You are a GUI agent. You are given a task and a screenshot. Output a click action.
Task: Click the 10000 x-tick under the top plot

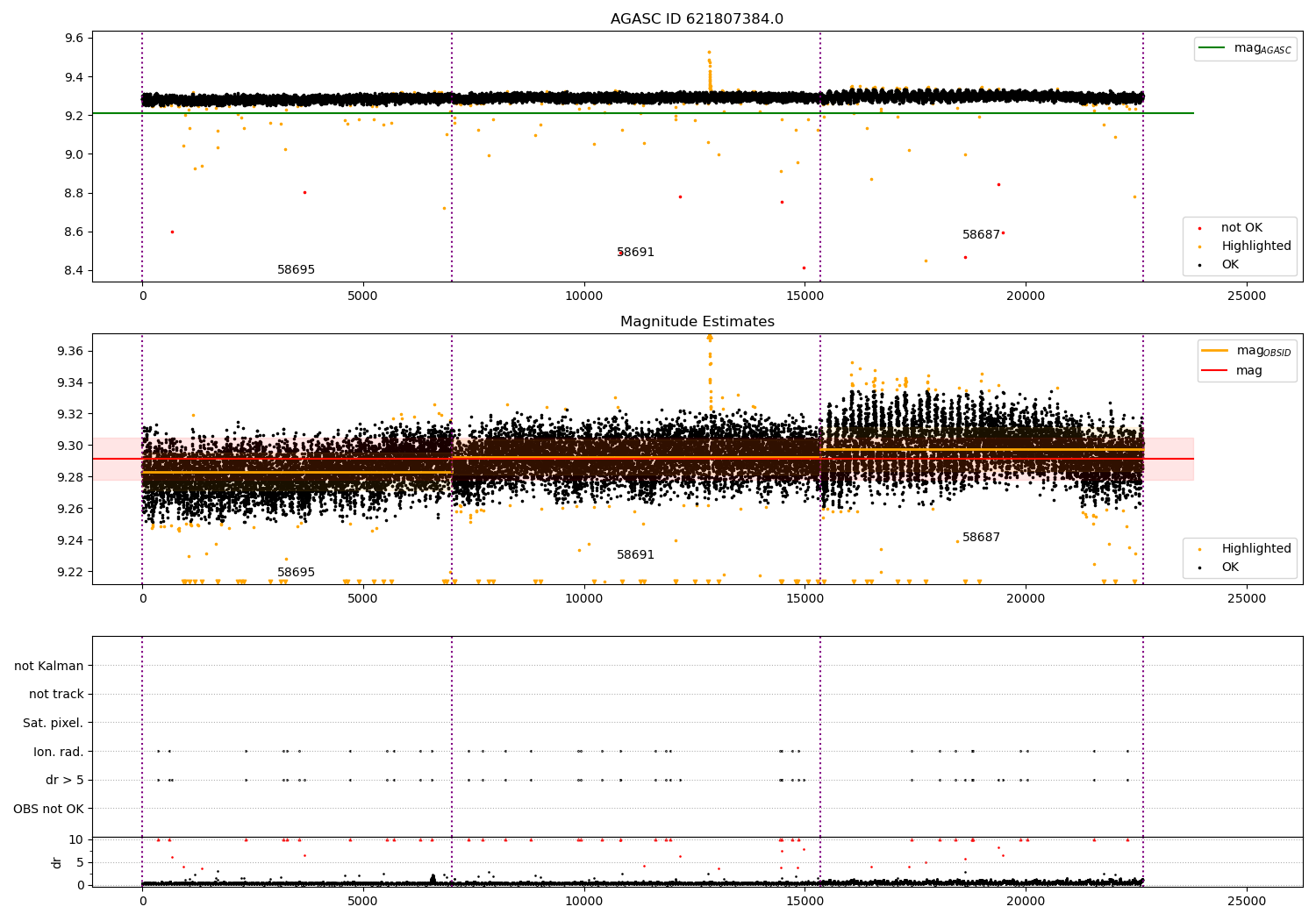click(583, 296)
